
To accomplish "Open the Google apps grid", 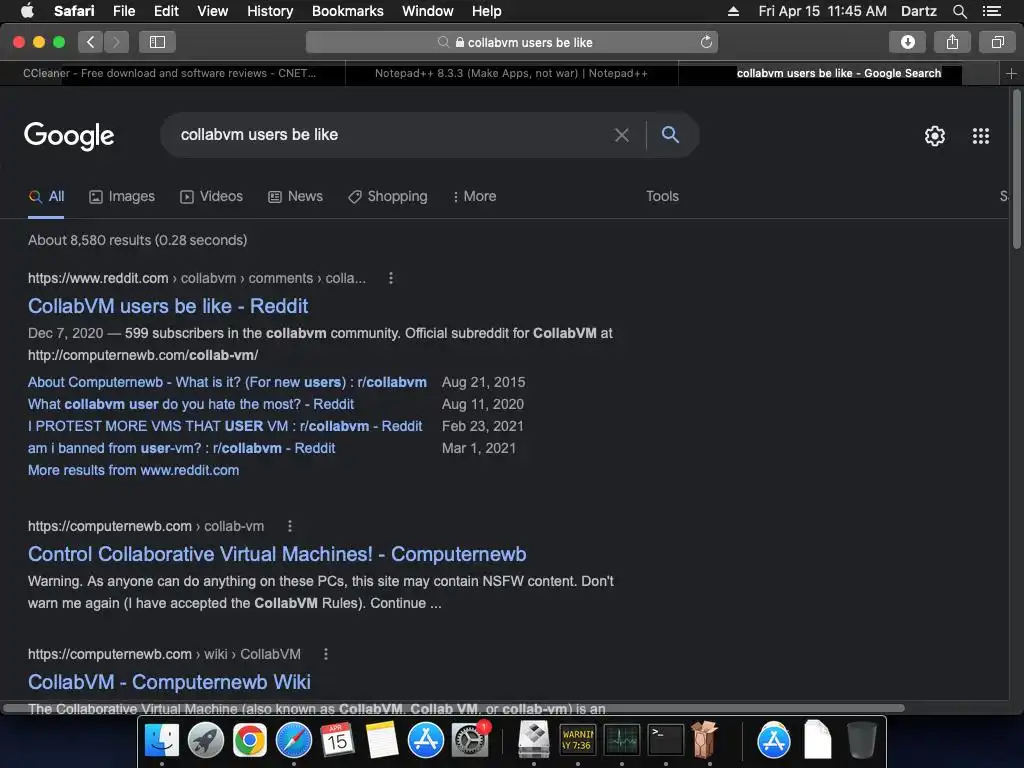I will point(980,136).
